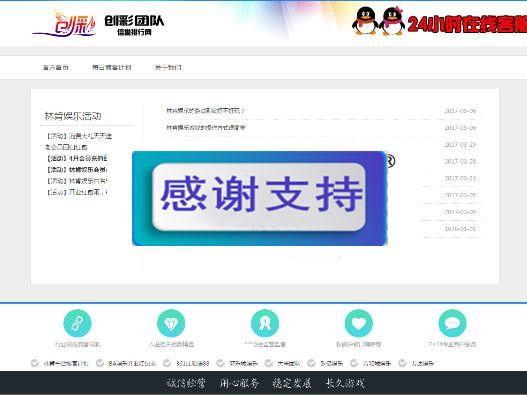The height and width of the screenshot is (396, 527).
Task: Click the chat bubble circle icon
Action: (x=452, y=323)
